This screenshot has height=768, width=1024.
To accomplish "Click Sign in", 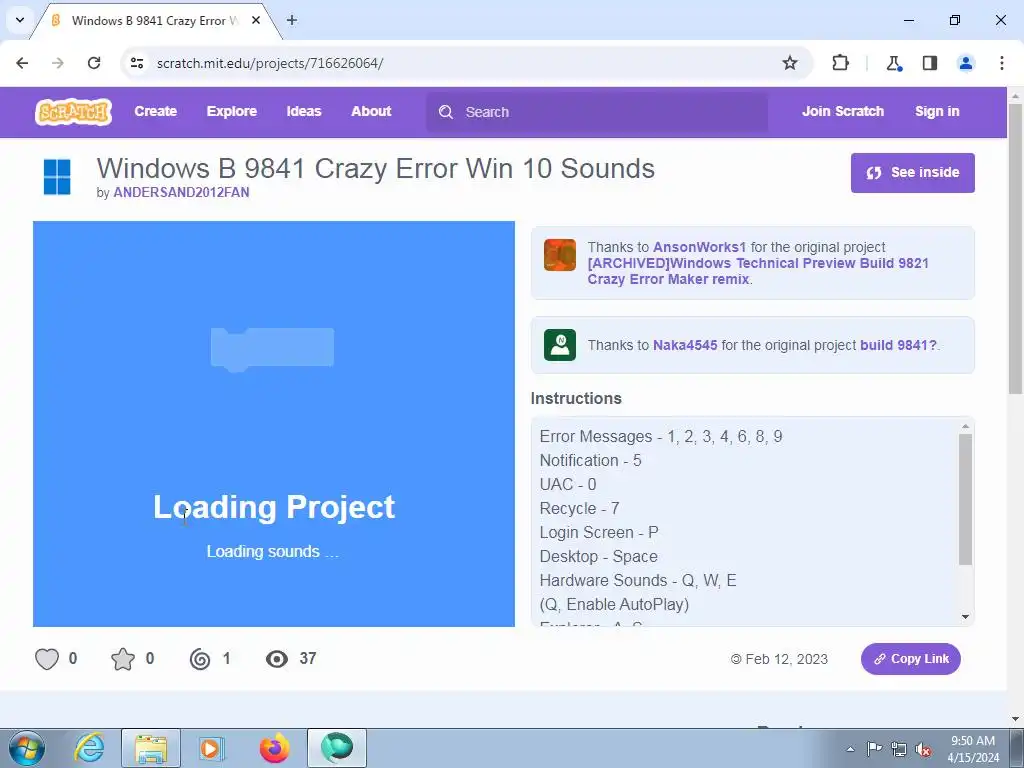I will pyautogui.click(x=937, y=112).
